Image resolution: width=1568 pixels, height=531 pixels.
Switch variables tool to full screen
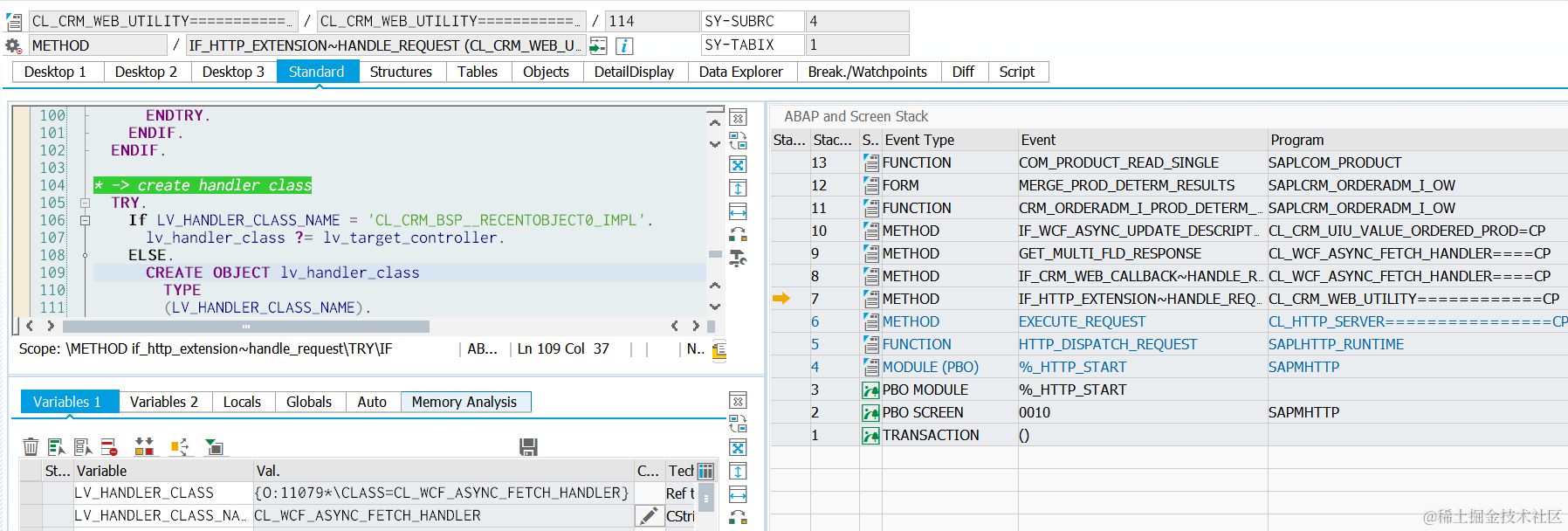pyautogui.click(x=738, y=448)
